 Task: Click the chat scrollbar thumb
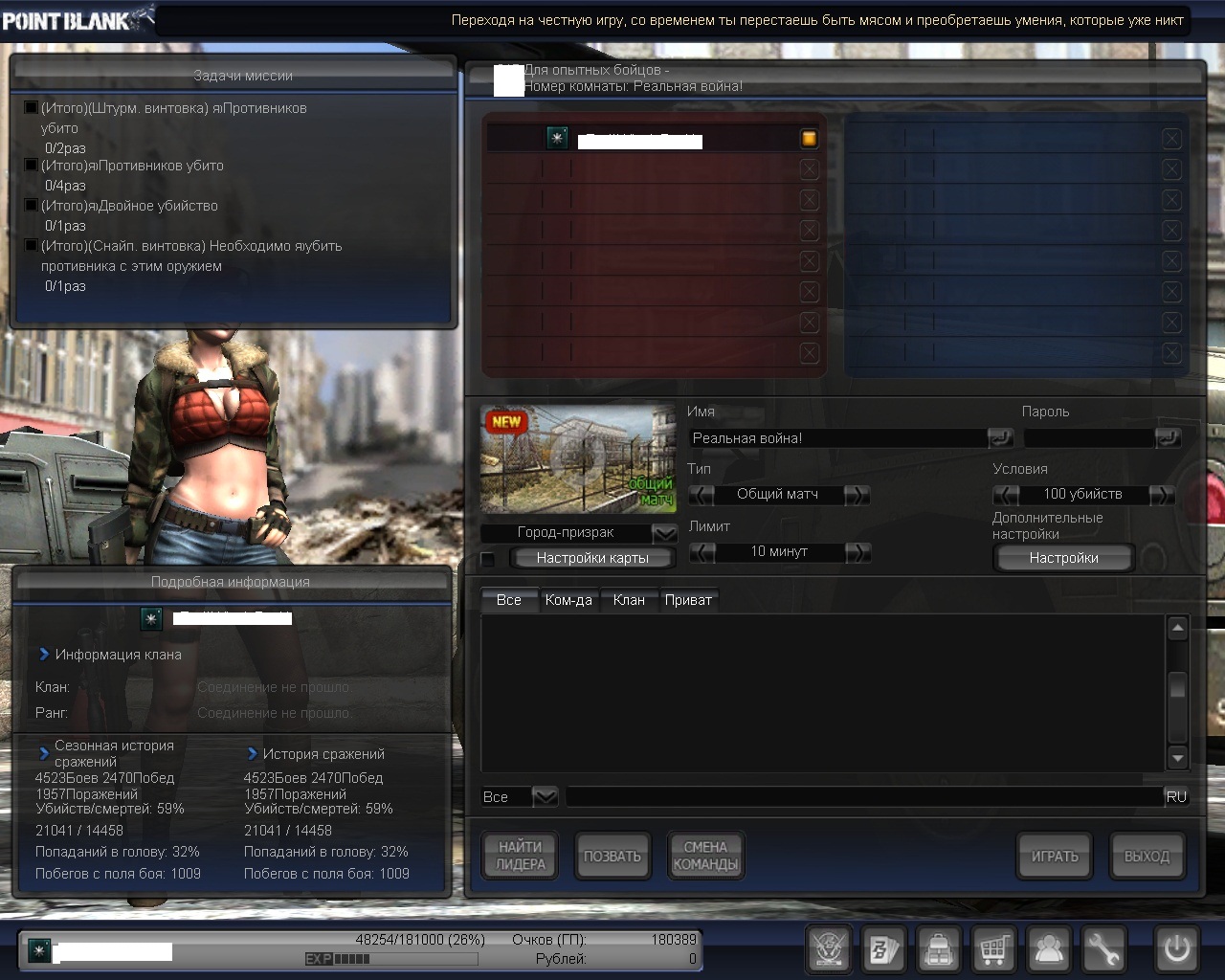pyautogui.click(x=1178, y=685)
